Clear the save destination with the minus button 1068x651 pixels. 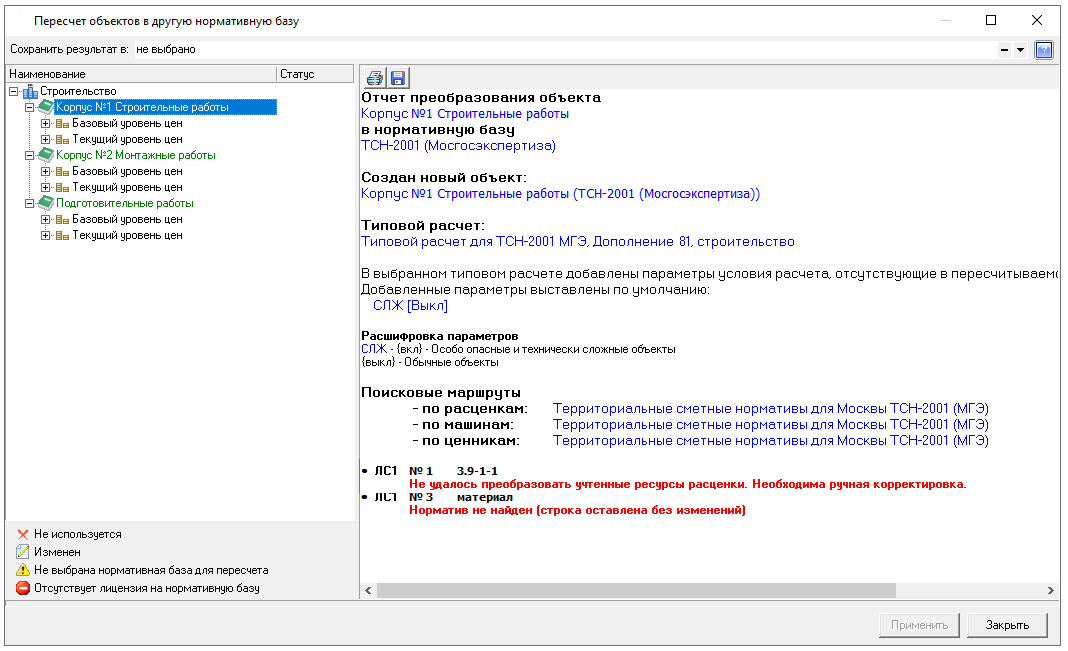coord(1004,49)
